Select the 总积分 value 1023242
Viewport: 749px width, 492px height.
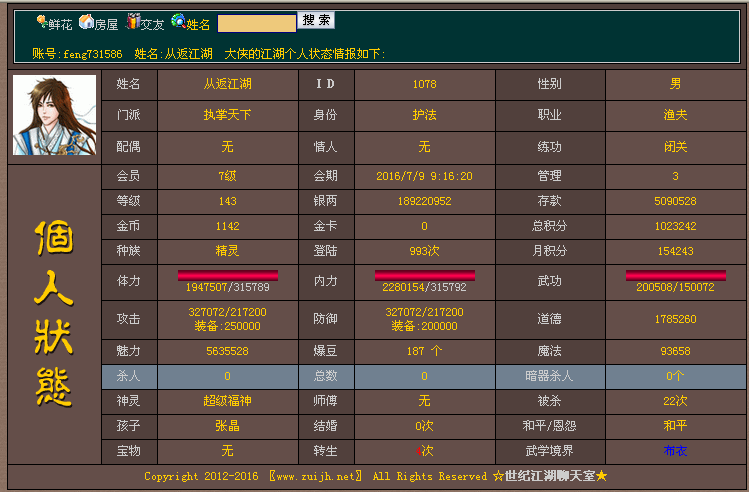(675, 226)
